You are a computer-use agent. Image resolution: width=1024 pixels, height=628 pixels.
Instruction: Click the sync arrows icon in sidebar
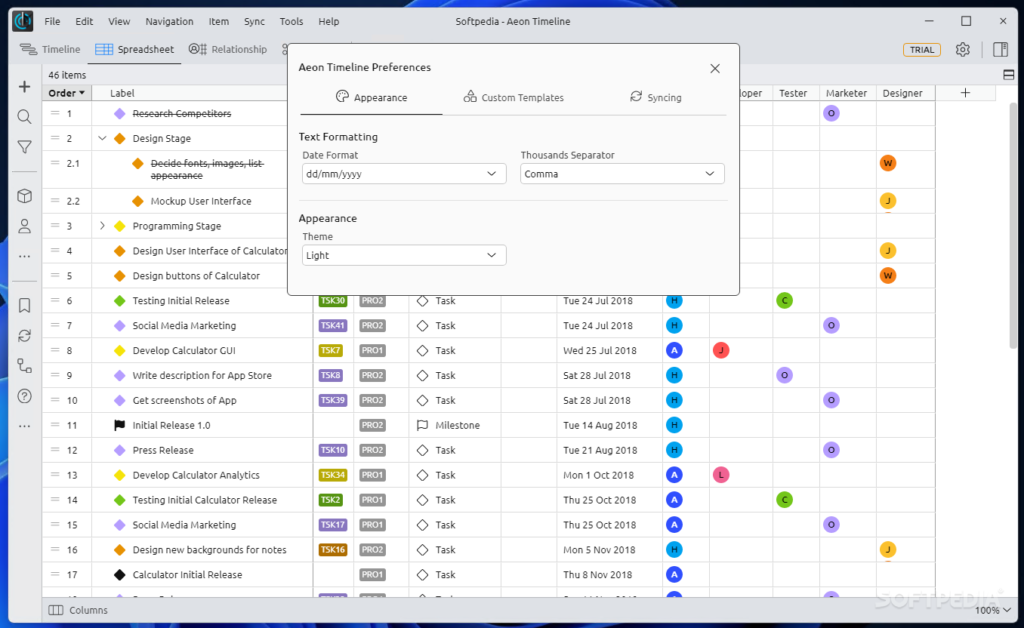click(x=24, y=336)
